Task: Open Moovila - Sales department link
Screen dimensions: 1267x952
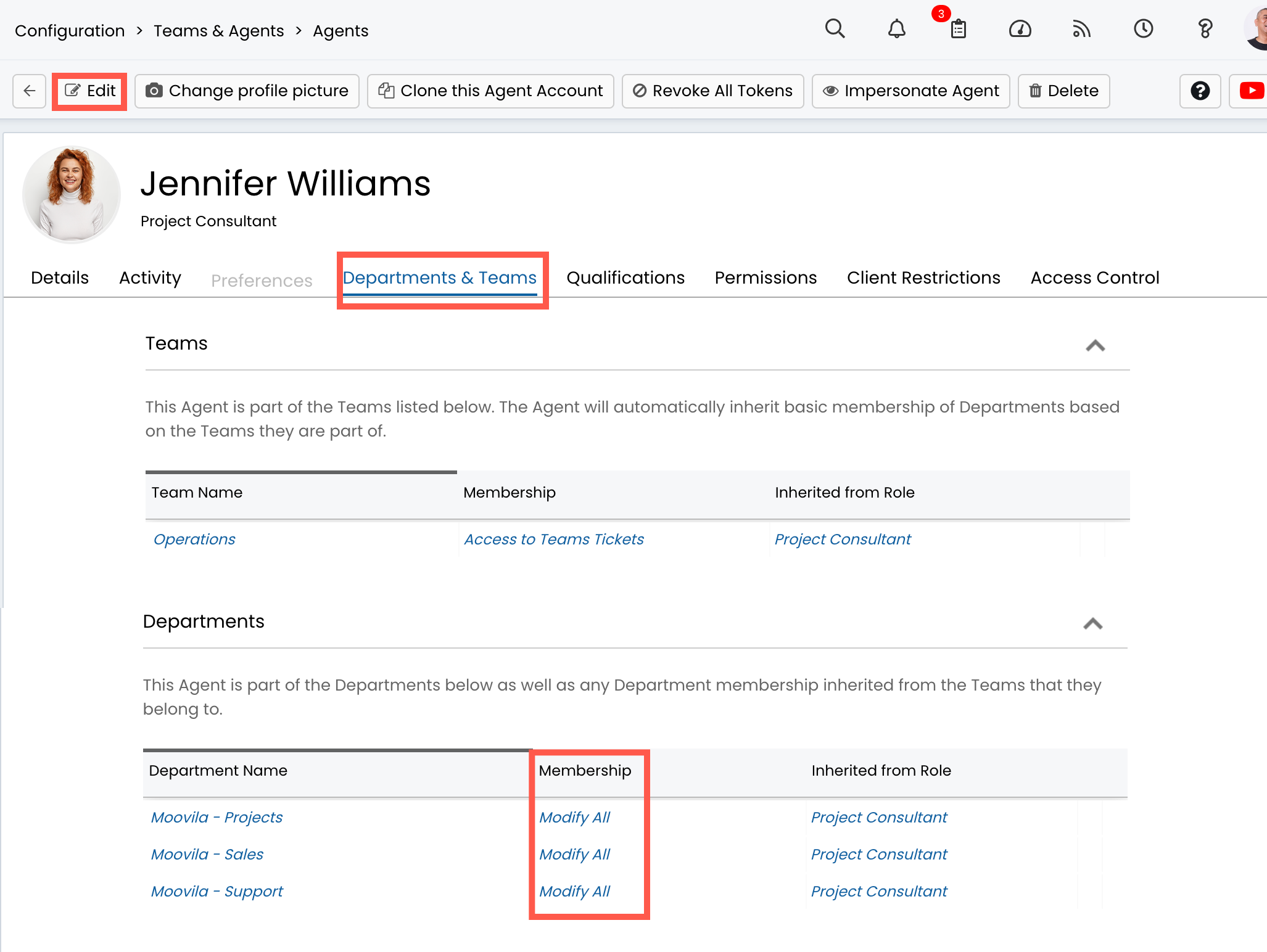Action: 207,855
